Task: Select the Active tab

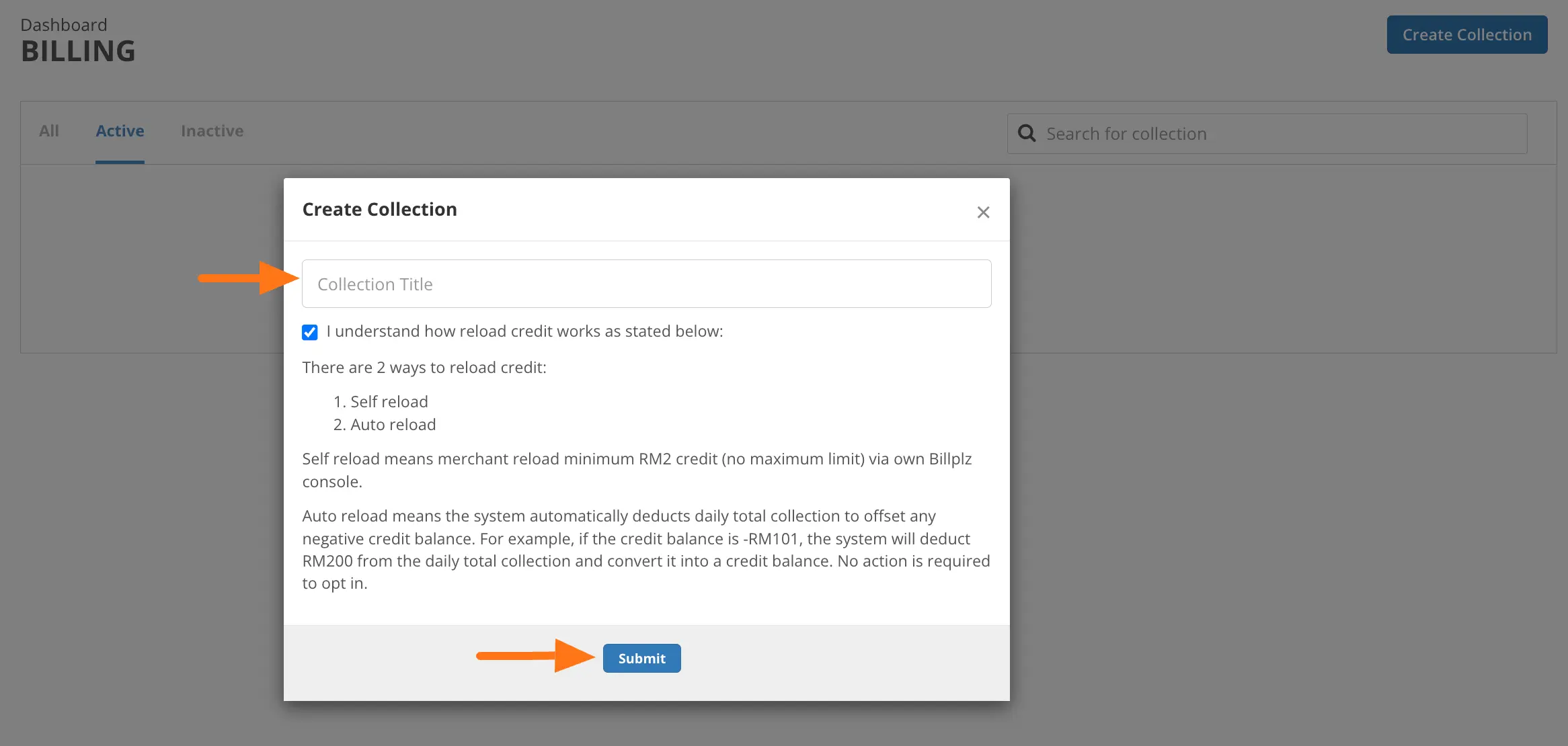Action: pos(120,131)
